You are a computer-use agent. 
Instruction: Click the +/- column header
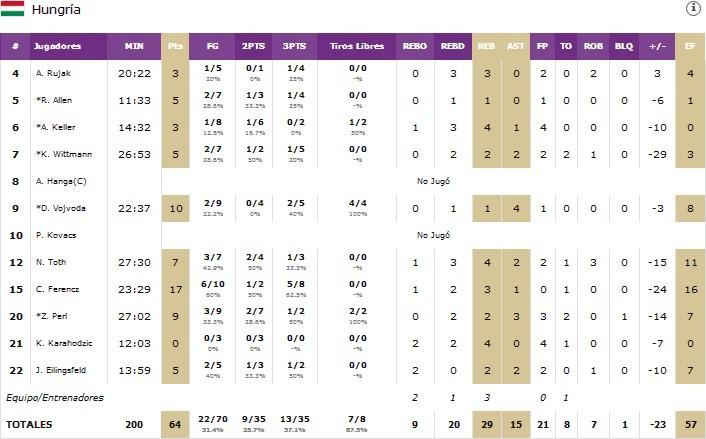tap(658, 46)
